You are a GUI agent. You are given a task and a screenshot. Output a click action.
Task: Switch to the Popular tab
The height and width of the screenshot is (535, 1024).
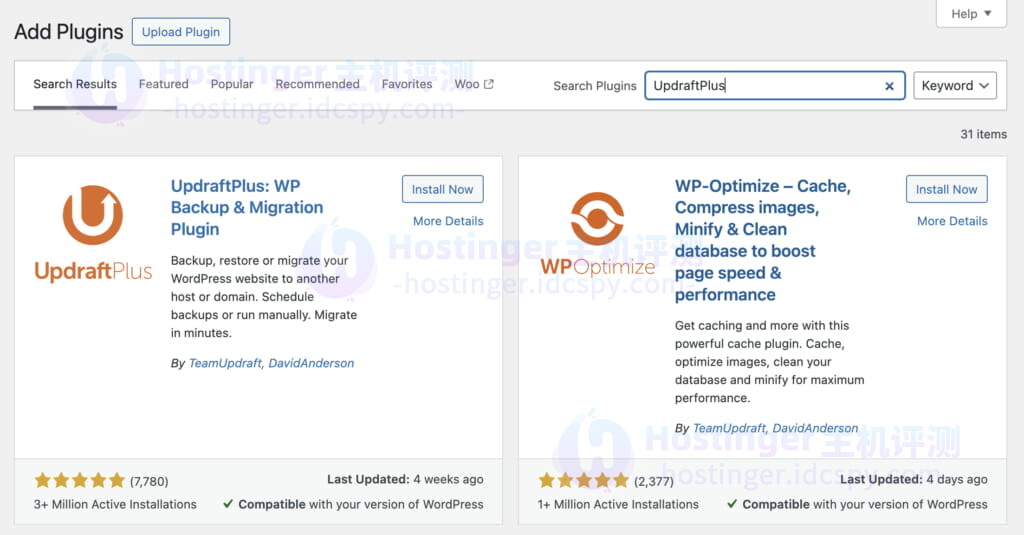(232, 85)
